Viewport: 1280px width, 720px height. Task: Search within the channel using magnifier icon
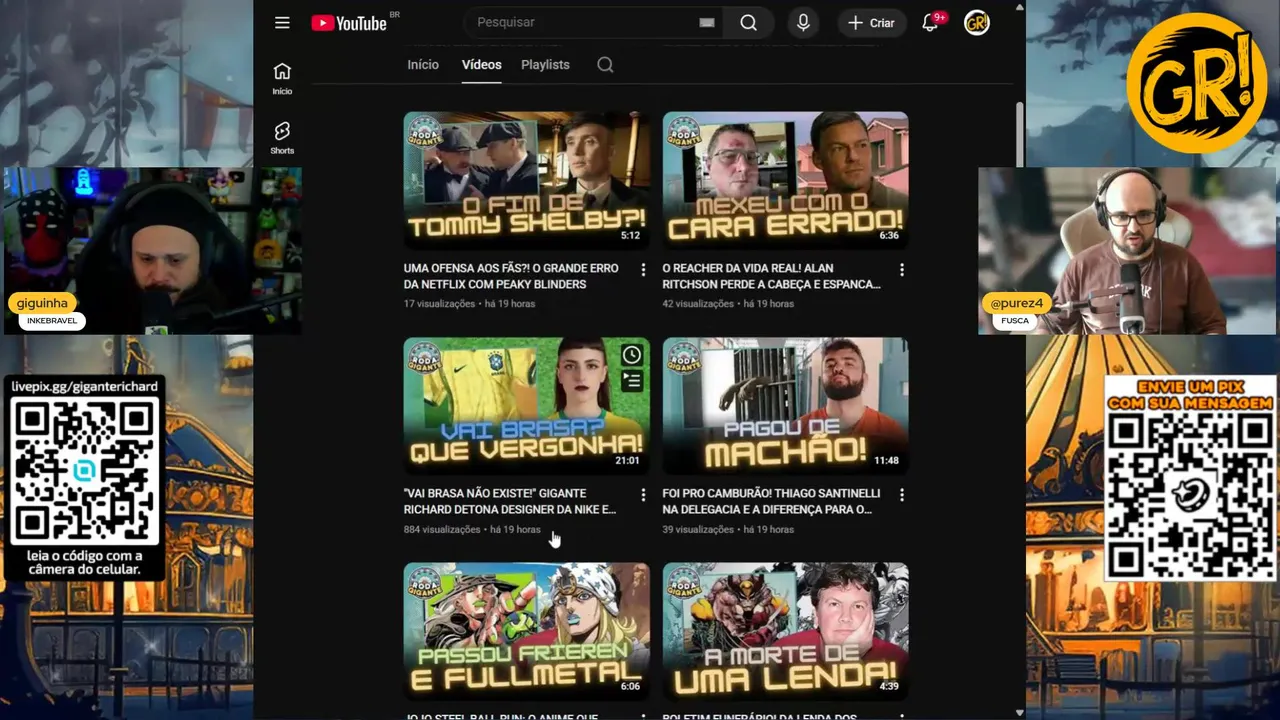click(x=605, y=65)
